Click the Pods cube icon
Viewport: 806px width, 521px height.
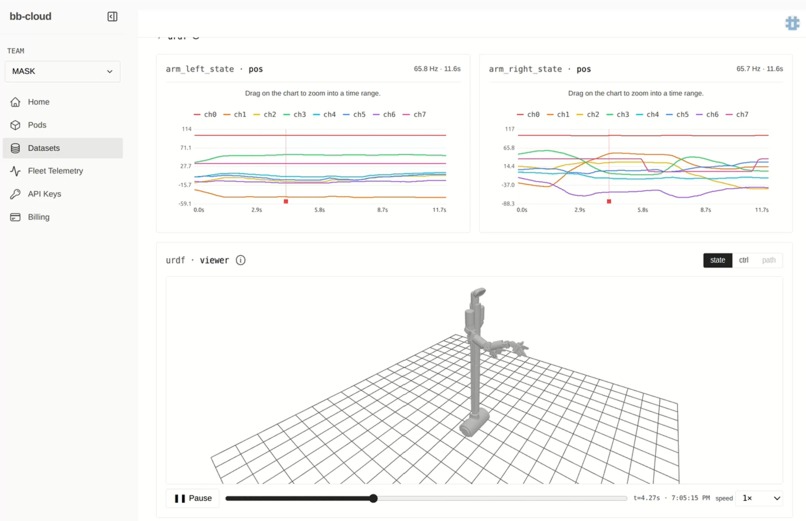click(15, 125)
